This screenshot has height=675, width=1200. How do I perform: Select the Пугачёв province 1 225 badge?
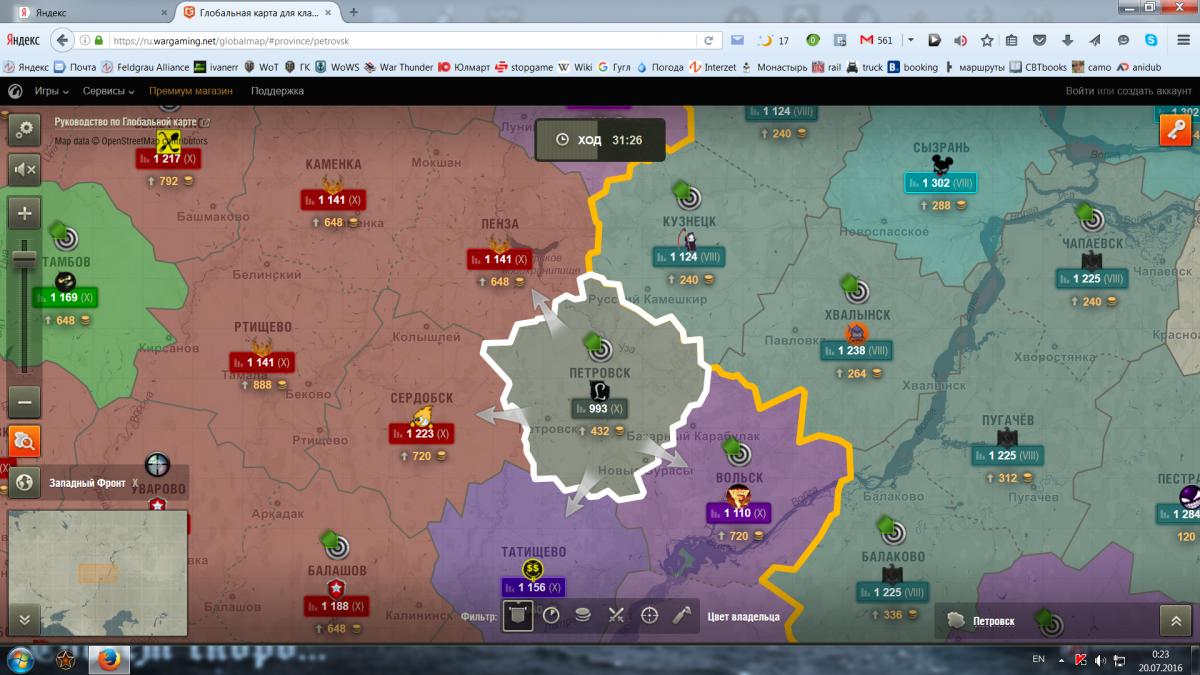(1008, 455)
